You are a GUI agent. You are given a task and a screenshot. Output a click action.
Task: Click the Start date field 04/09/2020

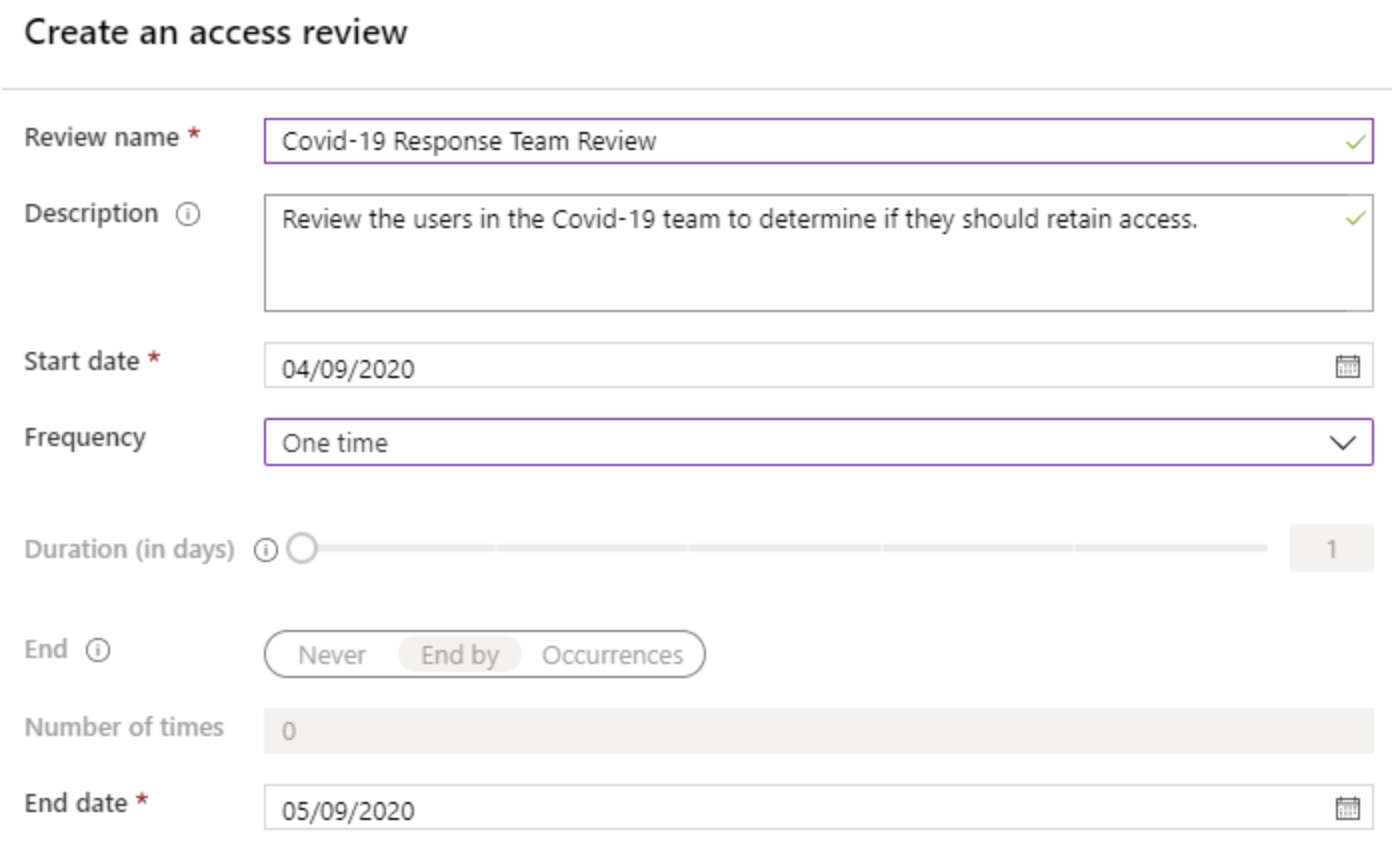click(818, 366)
